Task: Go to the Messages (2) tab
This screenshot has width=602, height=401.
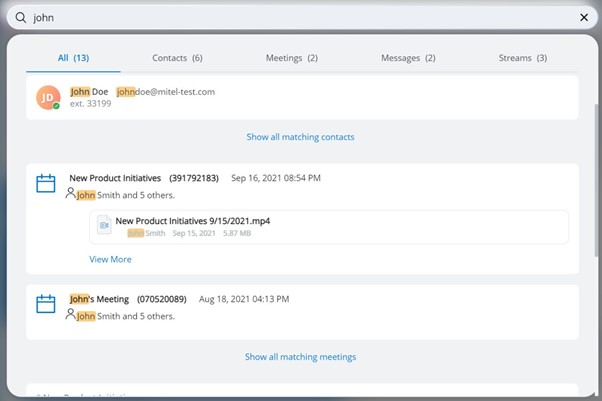Action: (408, 58)
